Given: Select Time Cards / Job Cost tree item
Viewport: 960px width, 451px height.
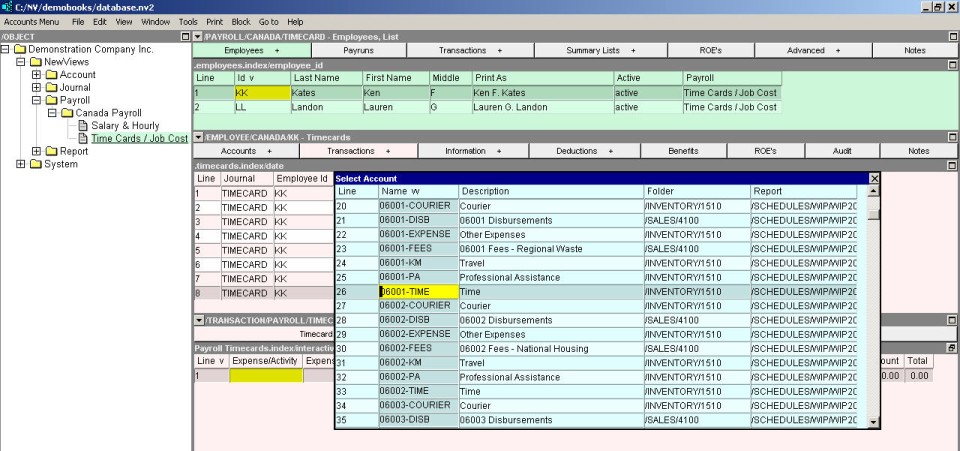Looking at the screenshot, I should pos(139,139).
